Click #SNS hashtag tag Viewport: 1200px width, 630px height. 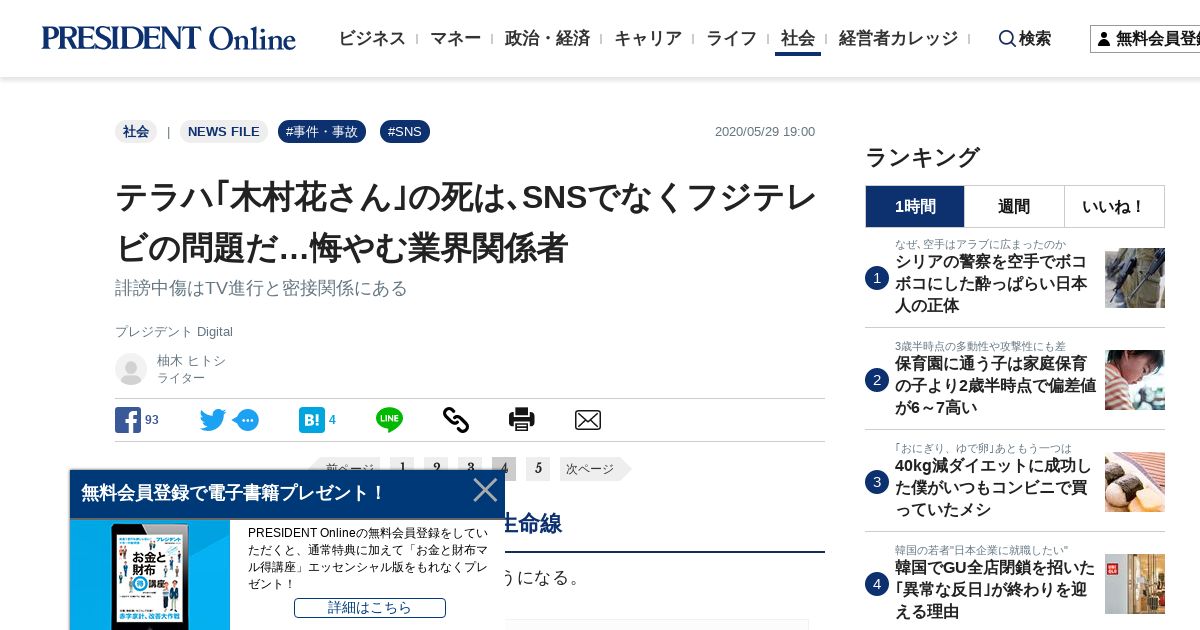pos(405,131)
